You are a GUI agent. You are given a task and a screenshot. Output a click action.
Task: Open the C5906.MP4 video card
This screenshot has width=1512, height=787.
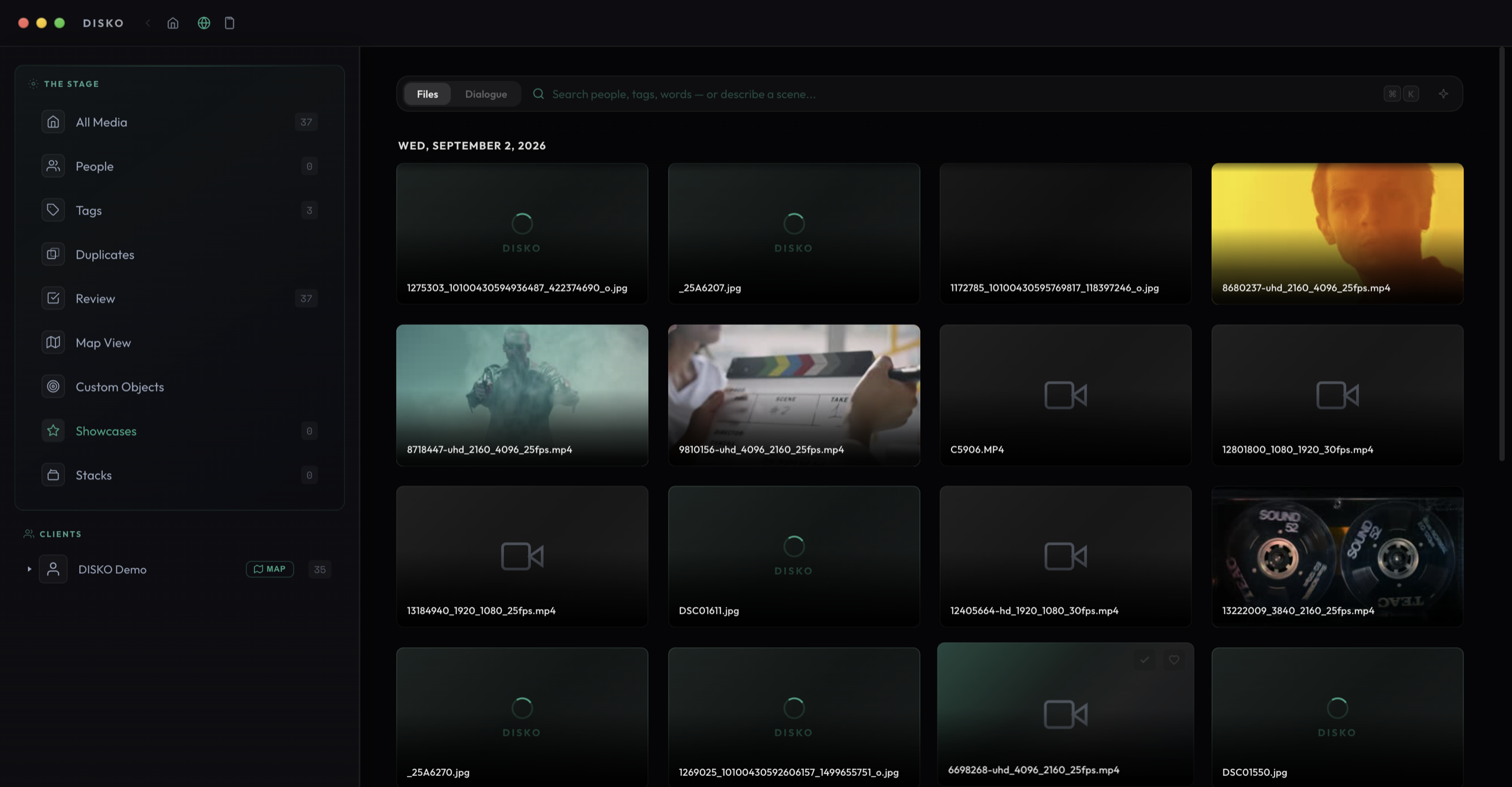point(1065,395)
